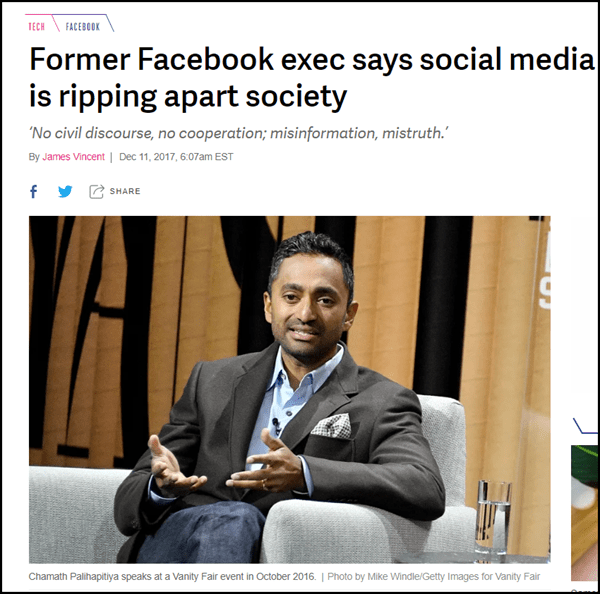Click the Twitter bird share icon
Image resolution: width=600 pixels, height=594 pixels.
click(65, 191)
